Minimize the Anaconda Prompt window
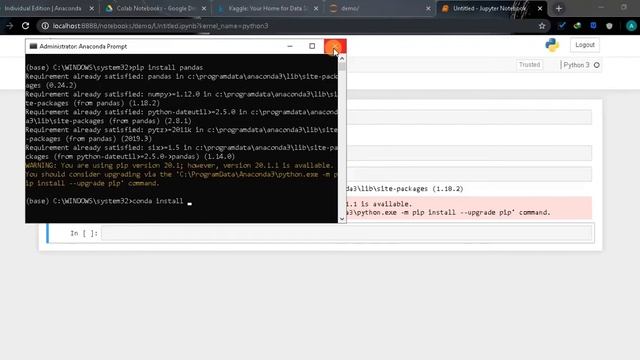Screen dimensions: 640x360 [290, 46]
